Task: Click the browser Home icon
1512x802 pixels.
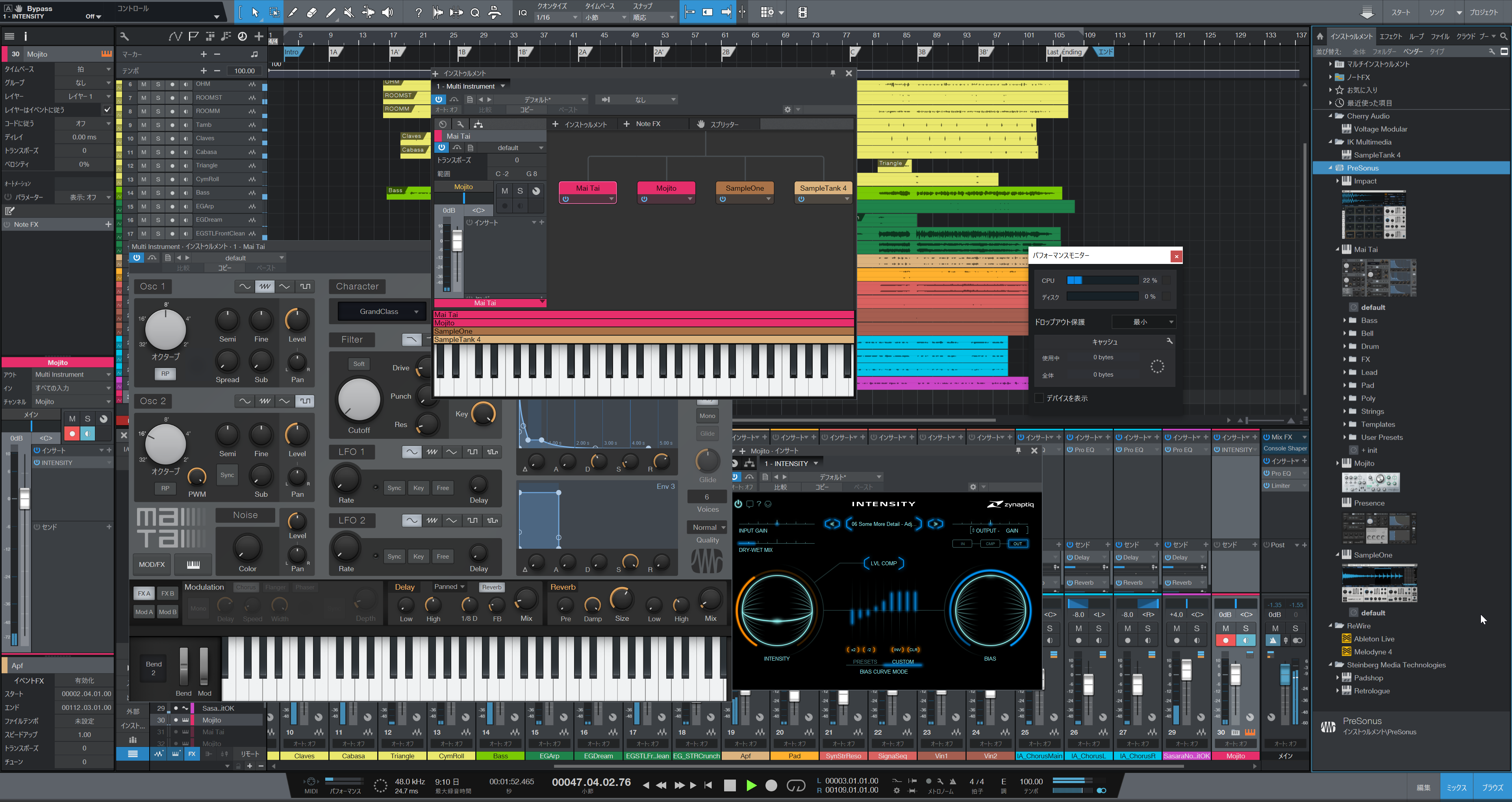Action: tap(1319, 36)
